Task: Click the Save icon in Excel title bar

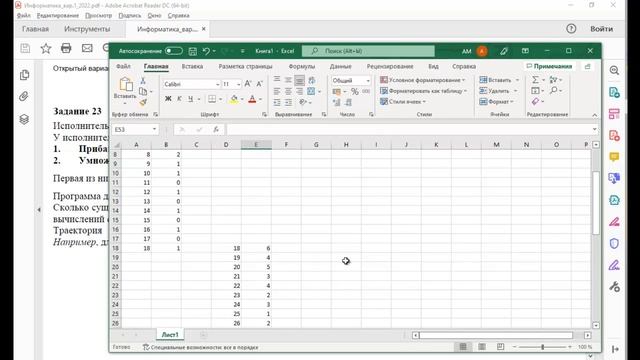Action: [193, 51]
